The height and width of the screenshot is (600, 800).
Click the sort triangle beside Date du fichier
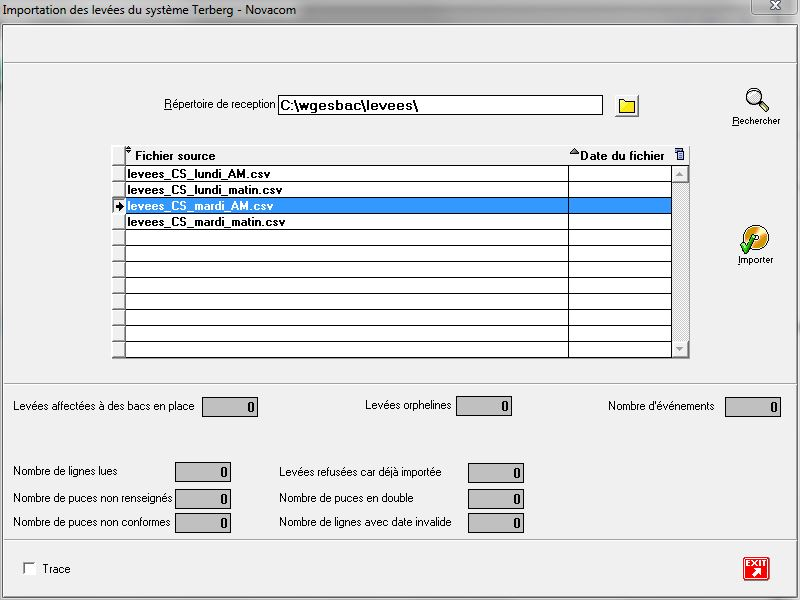[x=574, y=154]
